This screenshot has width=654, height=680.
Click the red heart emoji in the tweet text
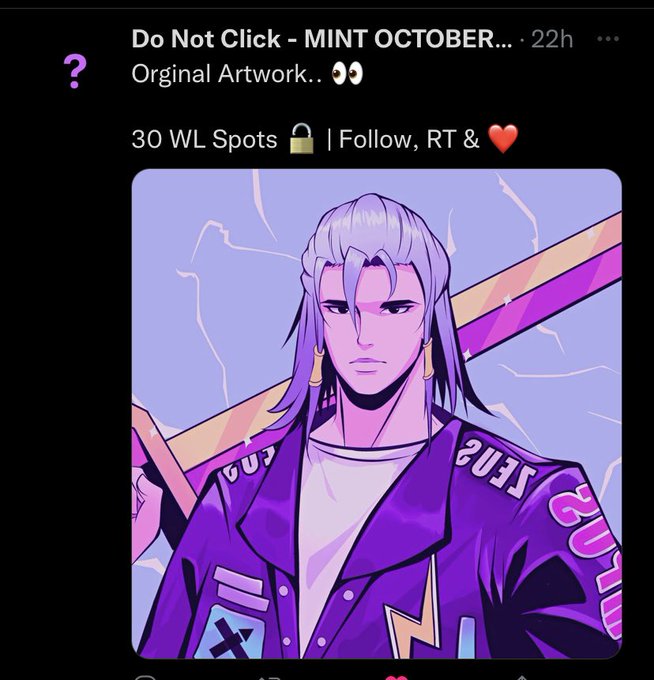click(x=503, y=139)
